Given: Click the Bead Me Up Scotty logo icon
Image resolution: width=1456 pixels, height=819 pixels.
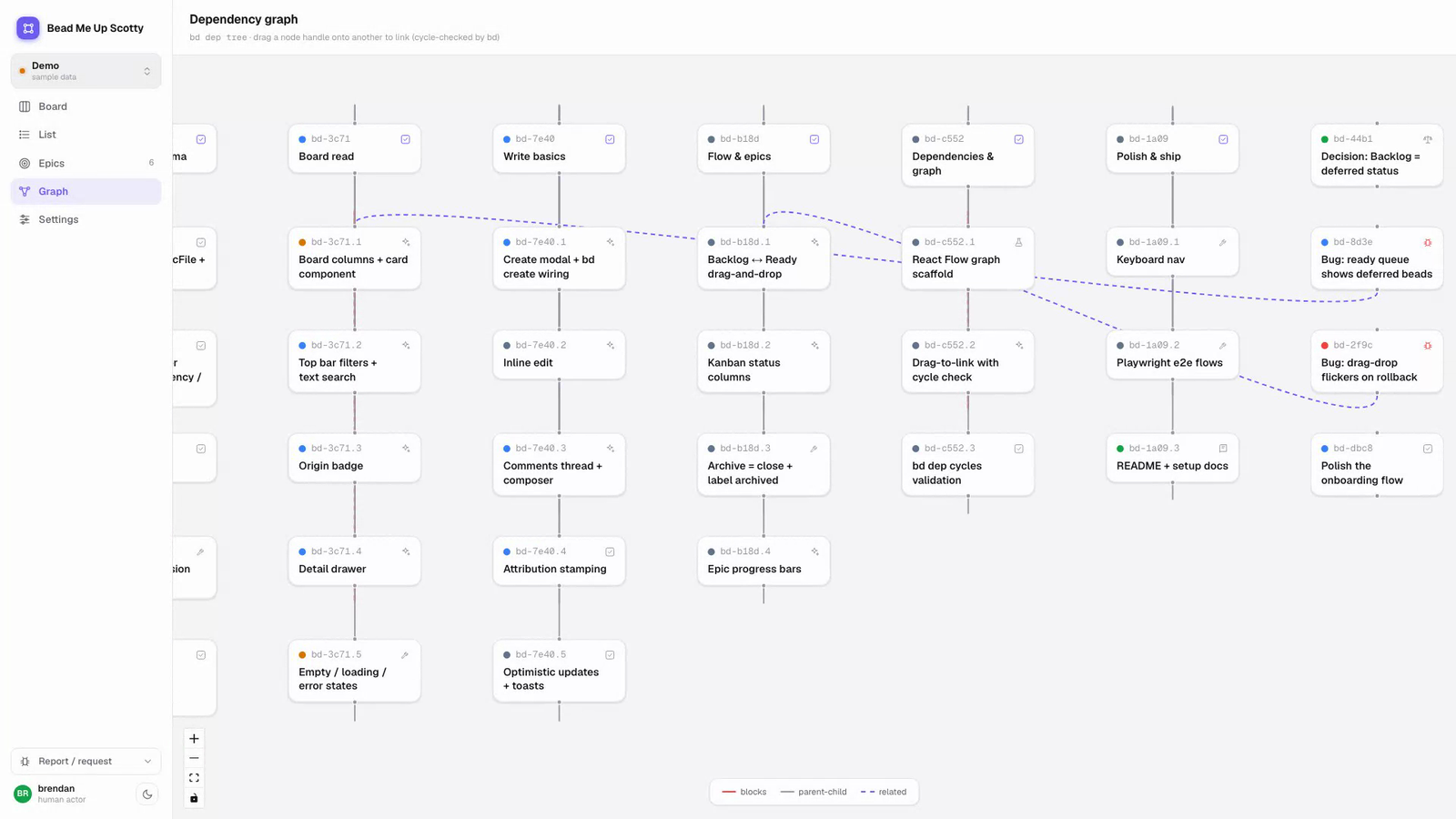Looking at the screenshot, I should [28, 28].
